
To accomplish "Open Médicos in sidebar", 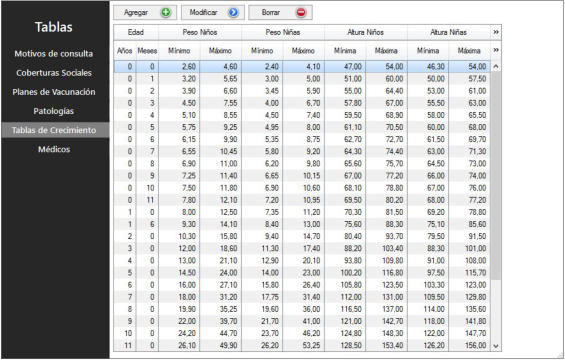I will tap(54, 149).
